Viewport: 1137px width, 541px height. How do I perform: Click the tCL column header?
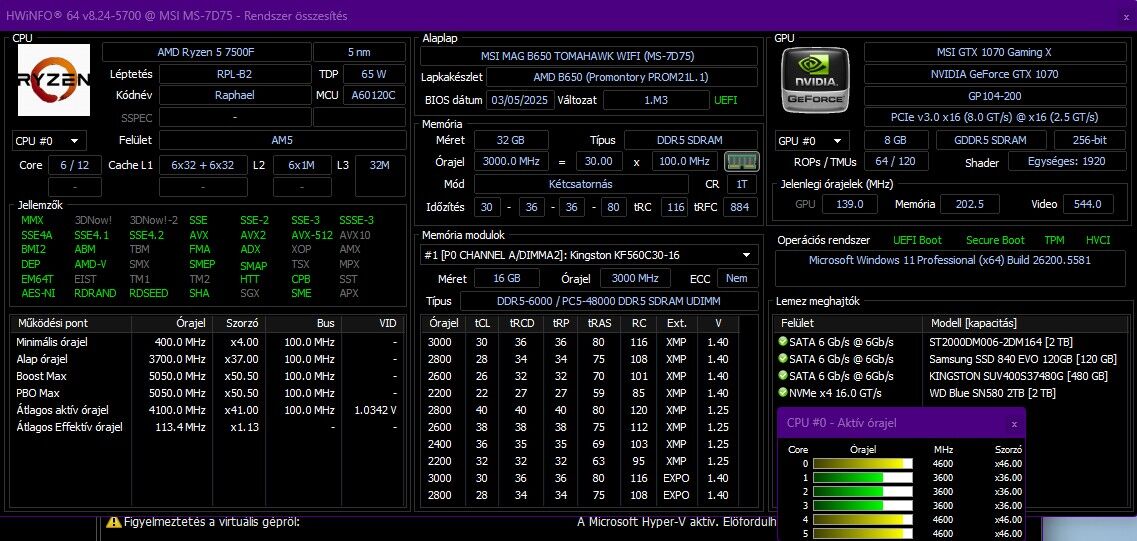tap(481, 323)
